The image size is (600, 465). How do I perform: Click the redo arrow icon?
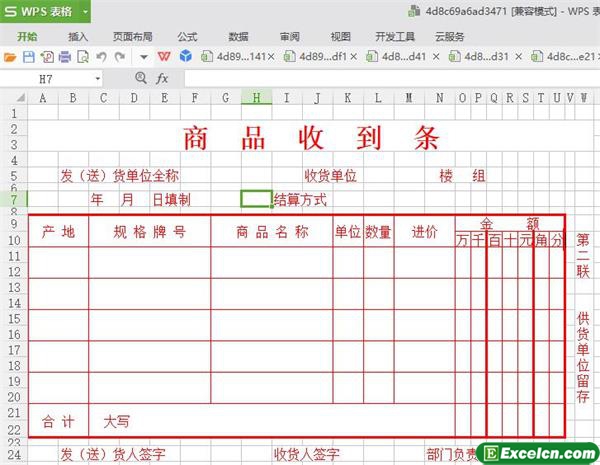click(120, 57)
